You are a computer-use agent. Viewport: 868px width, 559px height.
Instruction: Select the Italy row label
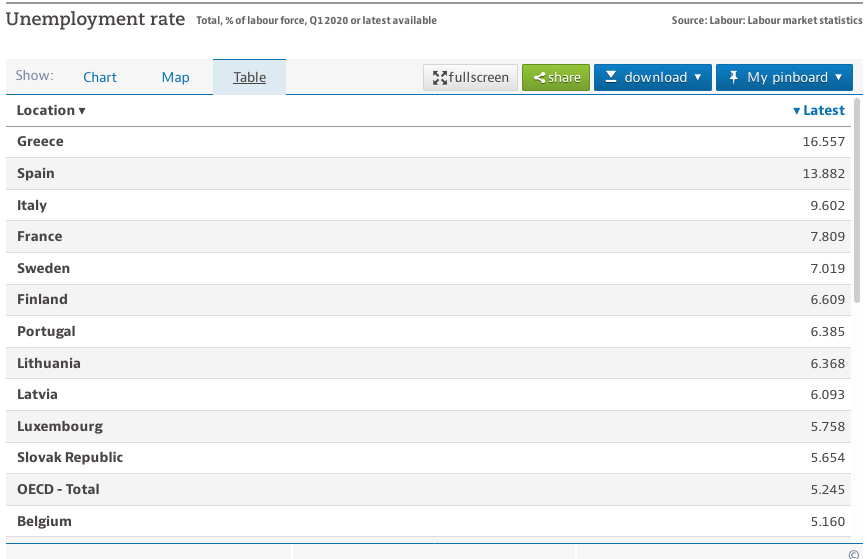(x=32, y=205)
